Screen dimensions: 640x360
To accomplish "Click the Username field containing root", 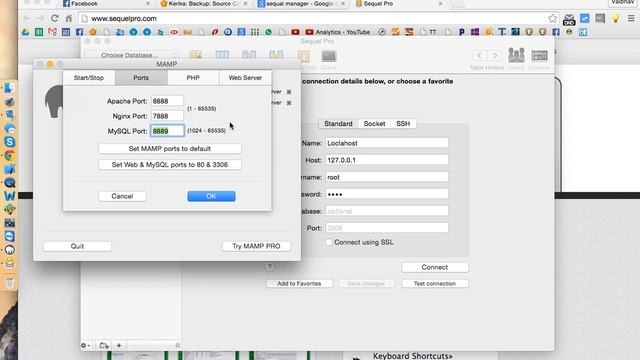I will pyautogui.click(x=387, y=177).
